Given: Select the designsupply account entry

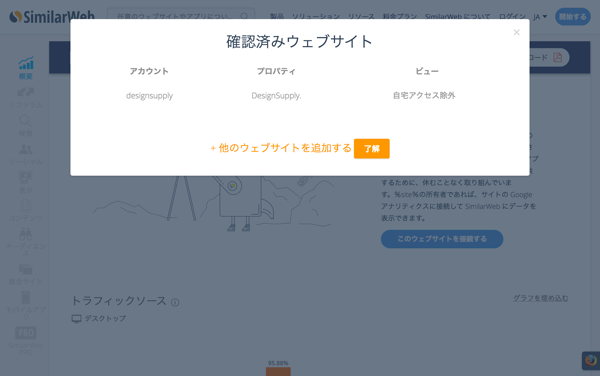Looking at the screenshot, I should pyautogui.click(x=149, y=96).
